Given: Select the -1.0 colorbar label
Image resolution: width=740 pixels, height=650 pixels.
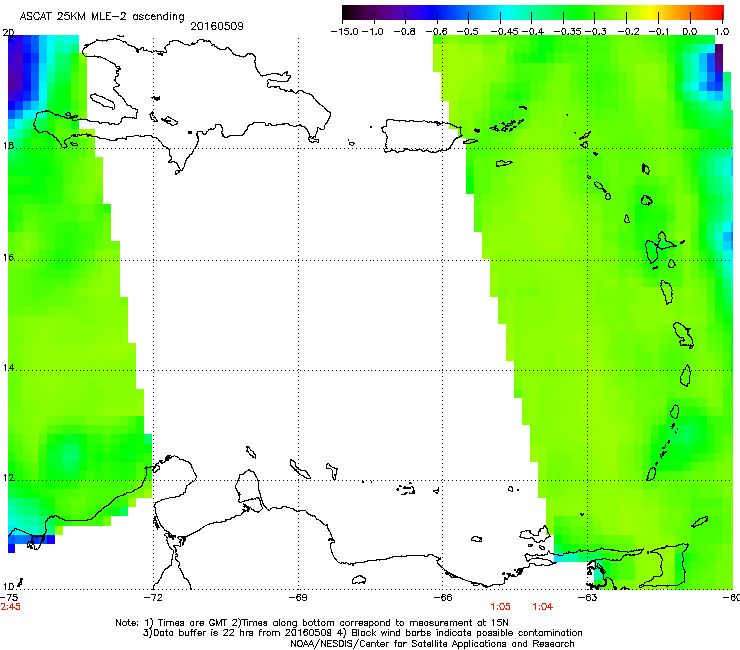Looking at the screenshot, I should (372, 32).
